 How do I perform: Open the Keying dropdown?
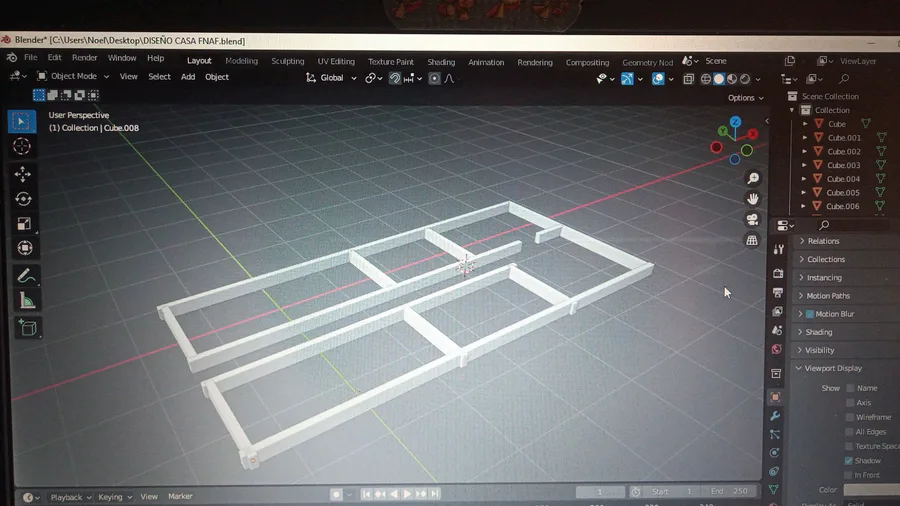(x=114, y=497)
